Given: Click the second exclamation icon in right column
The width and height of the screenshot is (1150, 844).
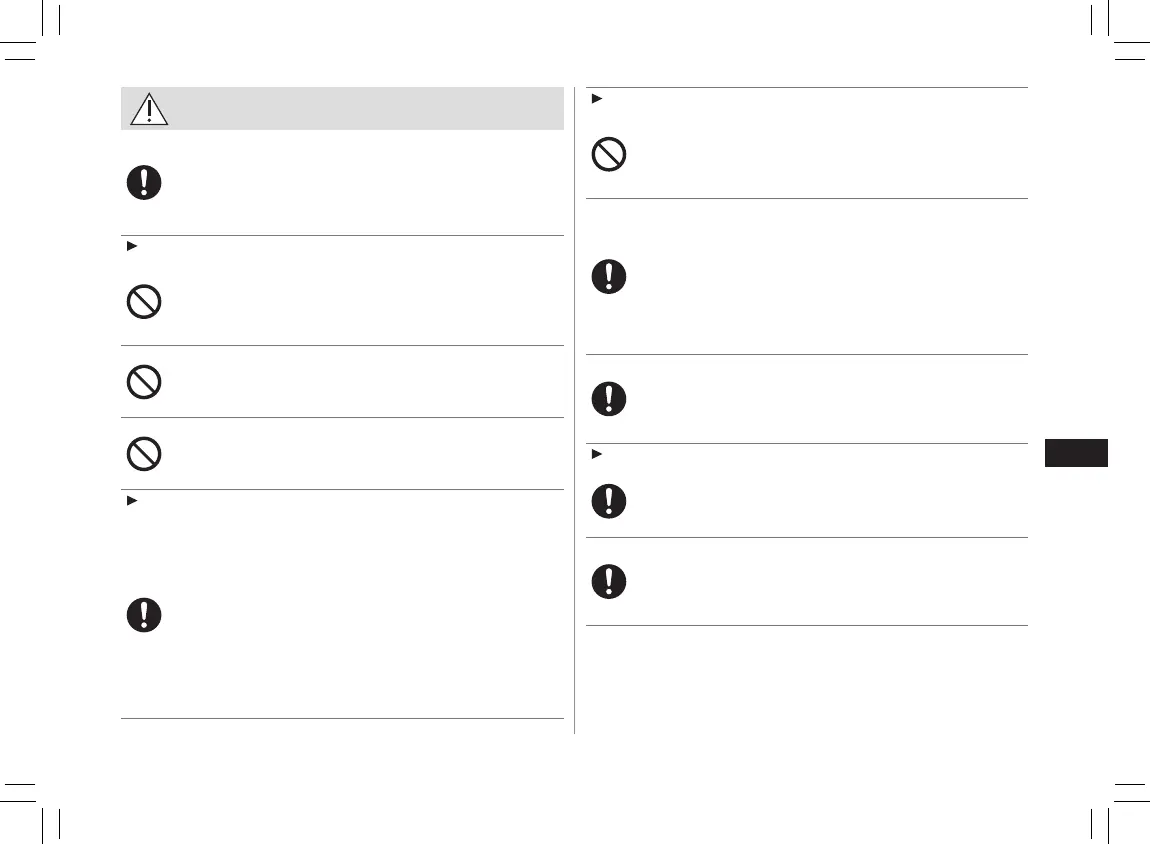Looking at the screenshot, I should click(x=609, y=399).
